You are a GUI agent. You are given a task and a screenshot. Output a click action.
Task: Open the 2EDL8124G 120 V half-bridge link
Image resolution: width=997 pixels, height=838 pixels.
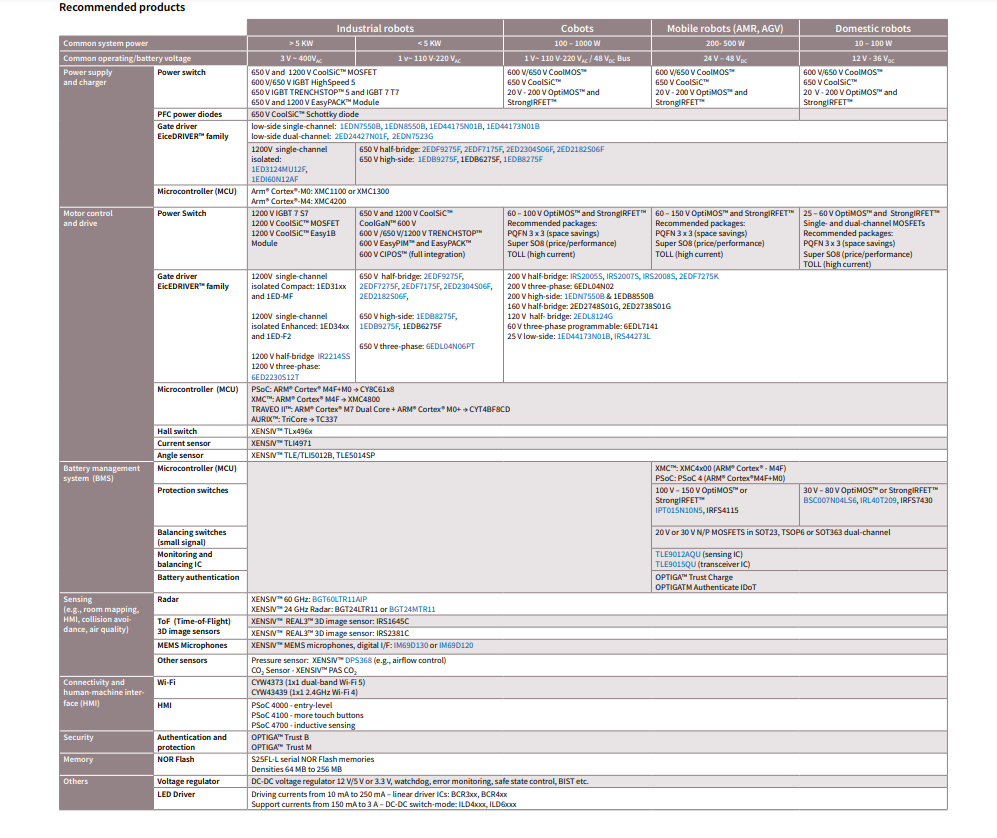pos(593,316)
